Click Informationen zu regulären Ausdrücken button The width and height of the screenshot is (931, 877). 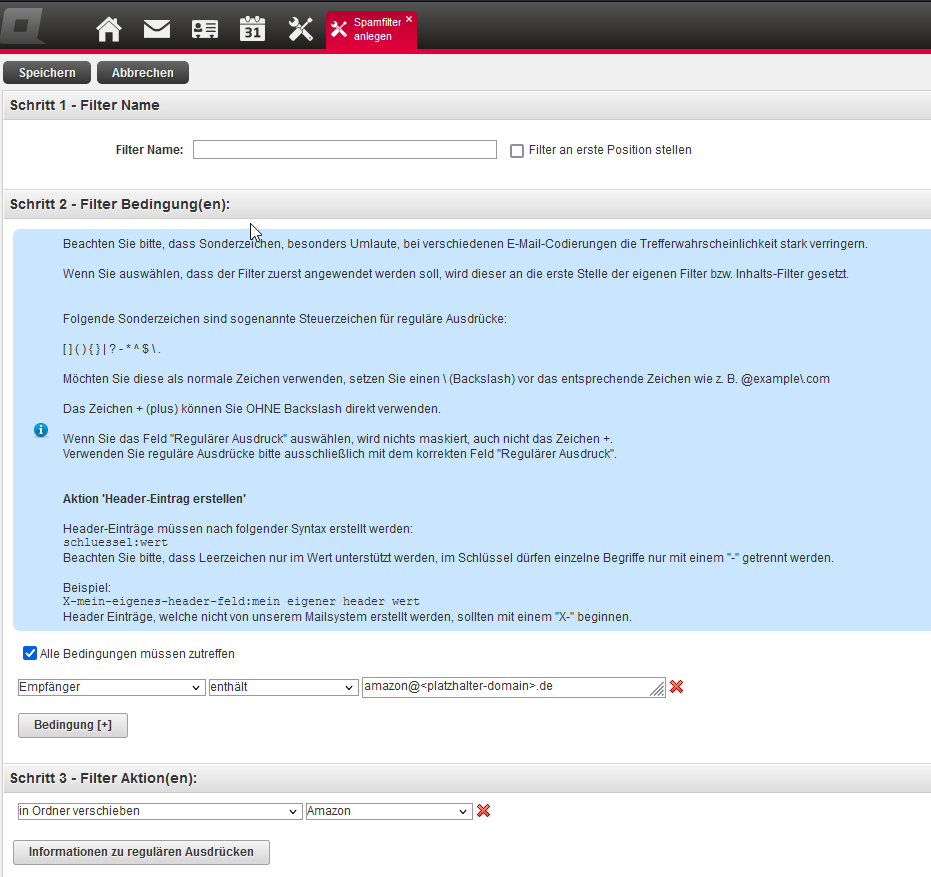(x=141, y=852)
